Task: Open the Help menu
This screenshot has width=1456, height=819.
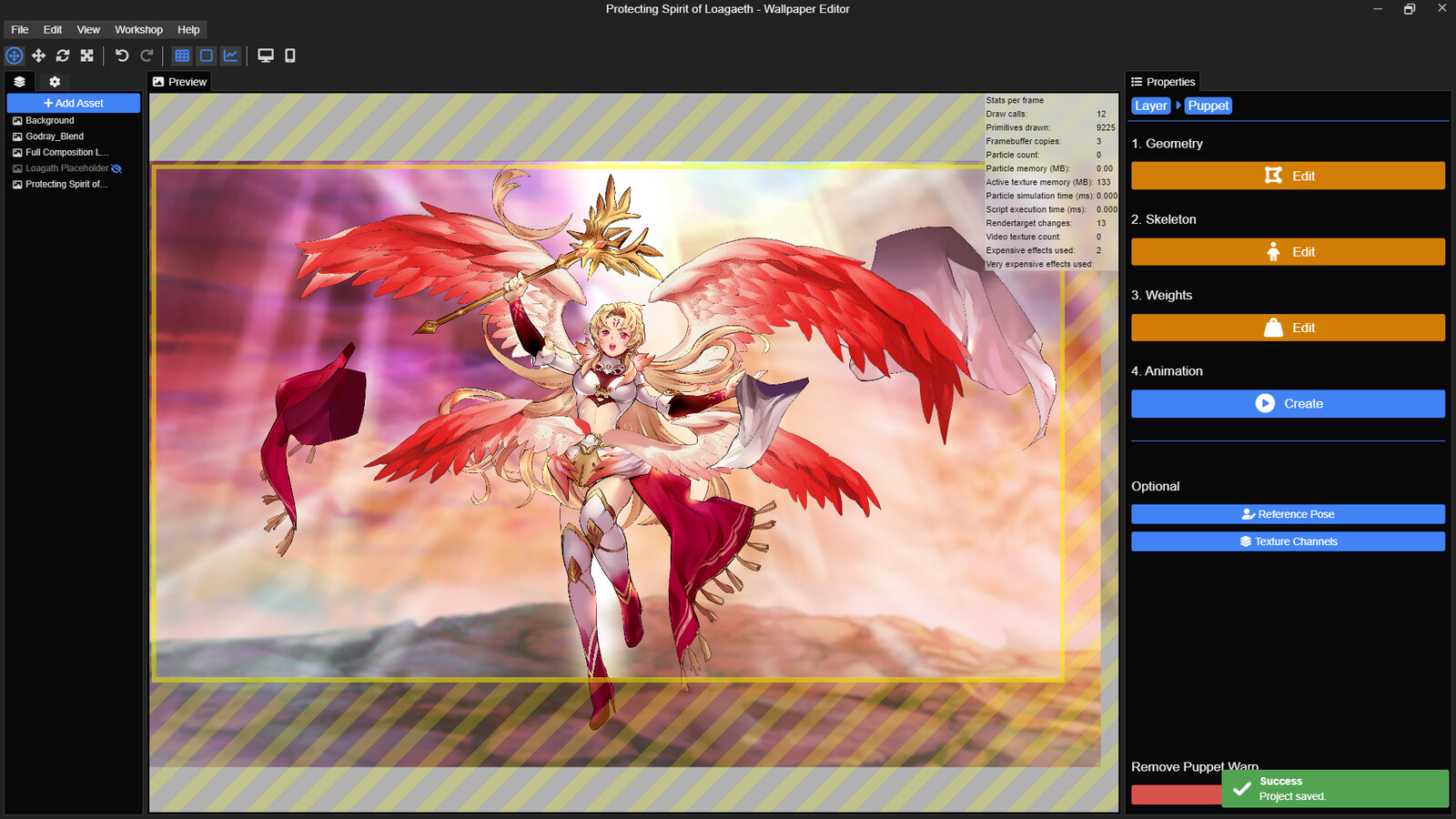Action: point(188,29)
